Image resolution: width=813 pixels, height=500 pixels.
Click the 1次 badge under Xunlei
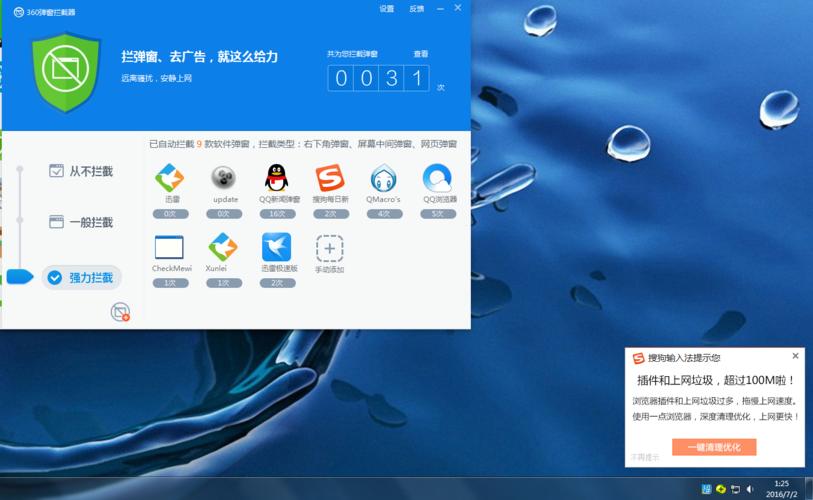[224, 283]
